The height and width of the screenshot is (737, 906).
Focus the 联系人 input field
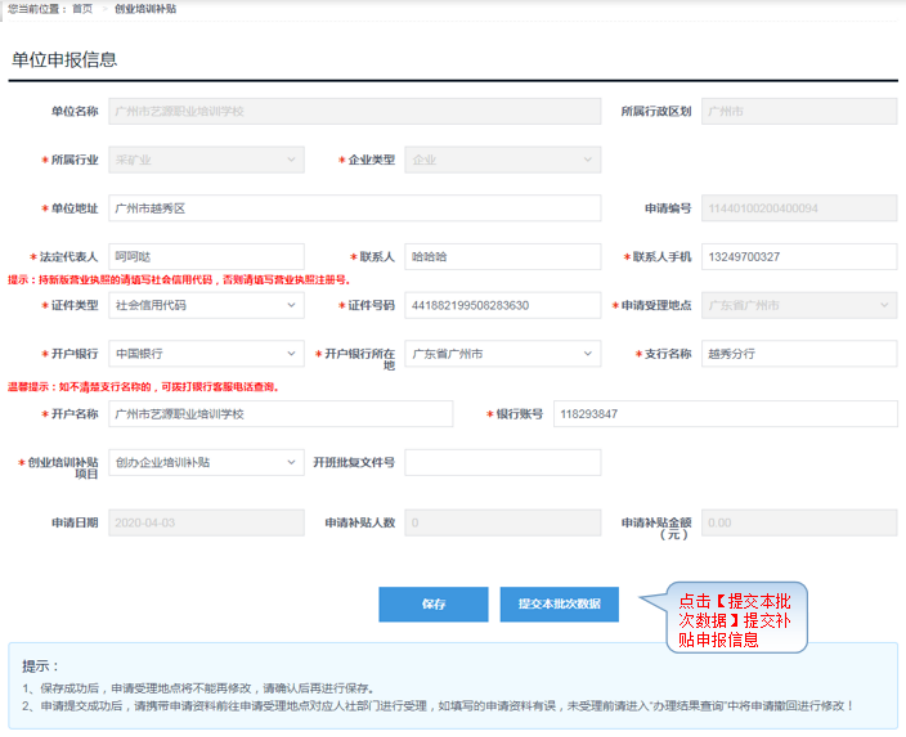(x=502, y=257)
